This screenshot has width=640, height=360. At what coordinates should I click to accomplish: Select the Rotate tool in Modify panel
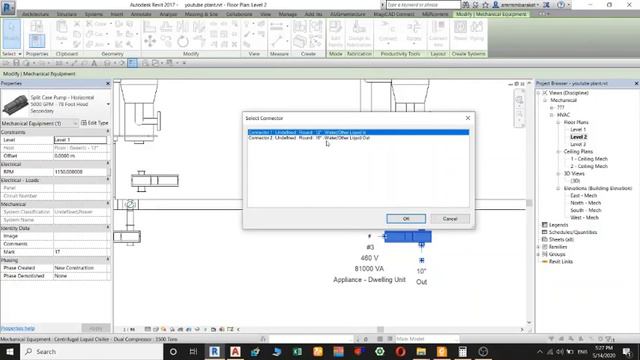click(182, 41)
